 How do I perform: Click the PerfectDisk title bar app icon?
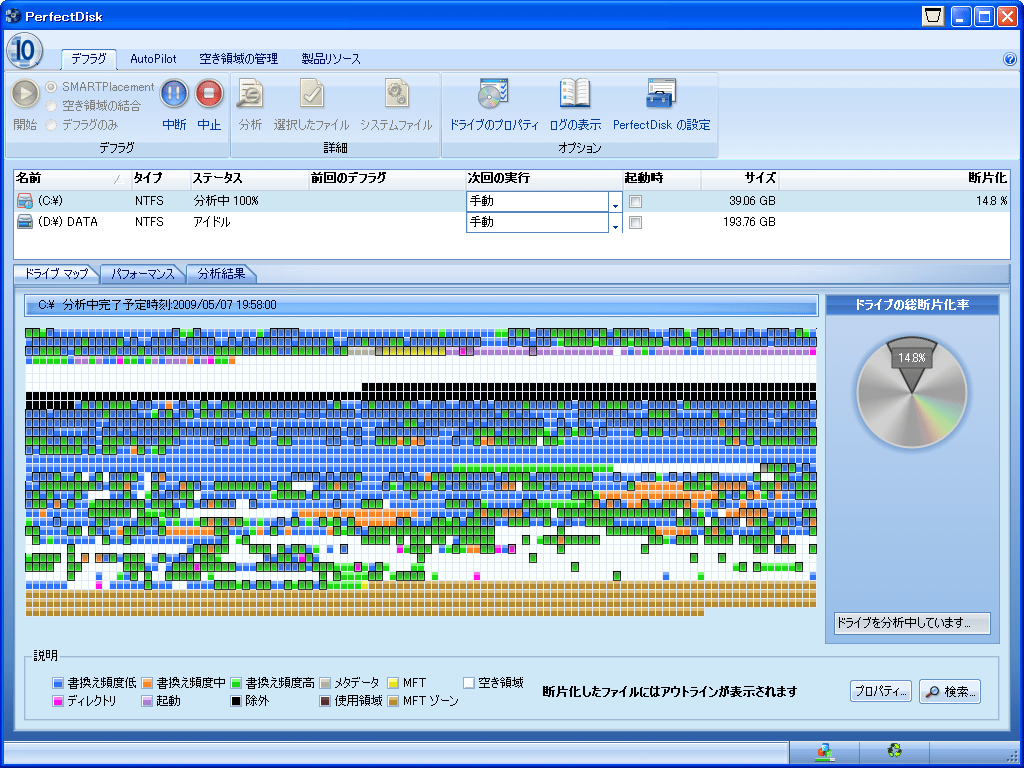pyautogui.click(x=12, y=16)
